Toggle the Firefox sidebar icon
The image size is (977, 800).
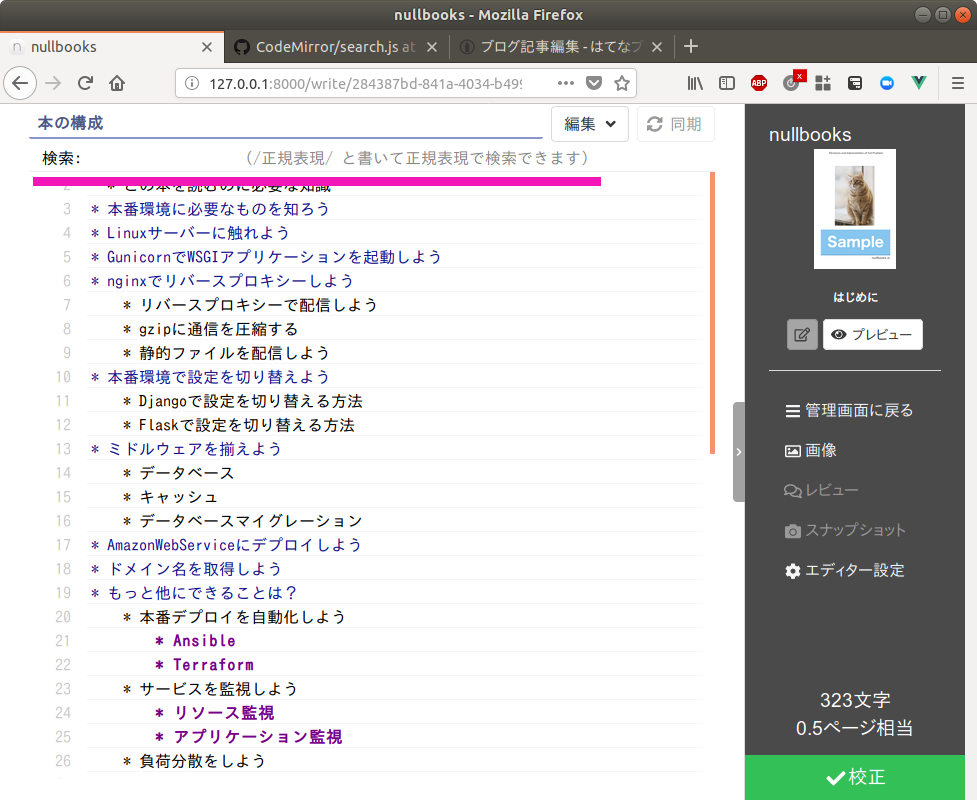pos(727,83)
